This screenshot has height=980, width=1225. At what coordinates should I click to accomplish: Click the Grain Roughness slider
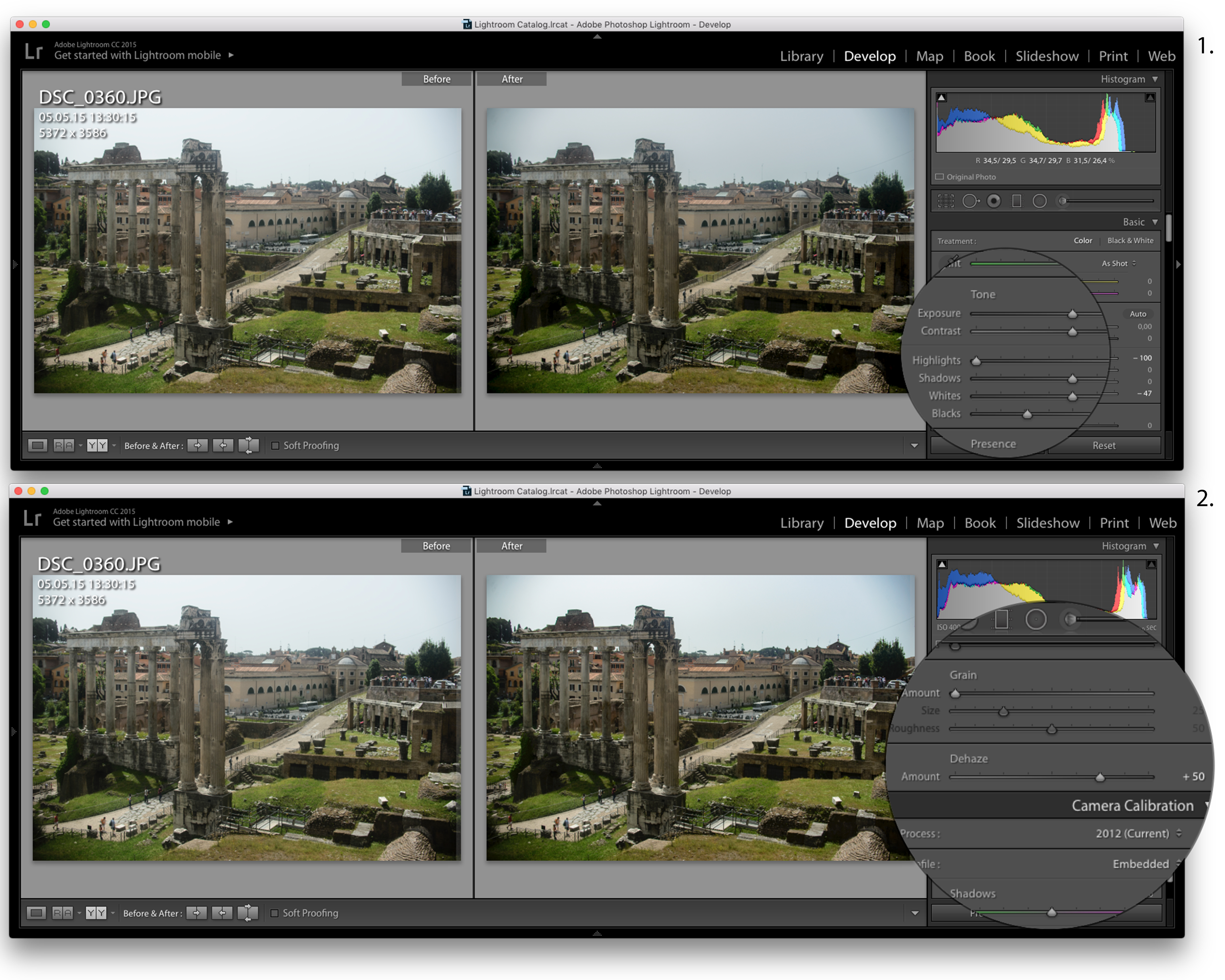(1052, 728)
